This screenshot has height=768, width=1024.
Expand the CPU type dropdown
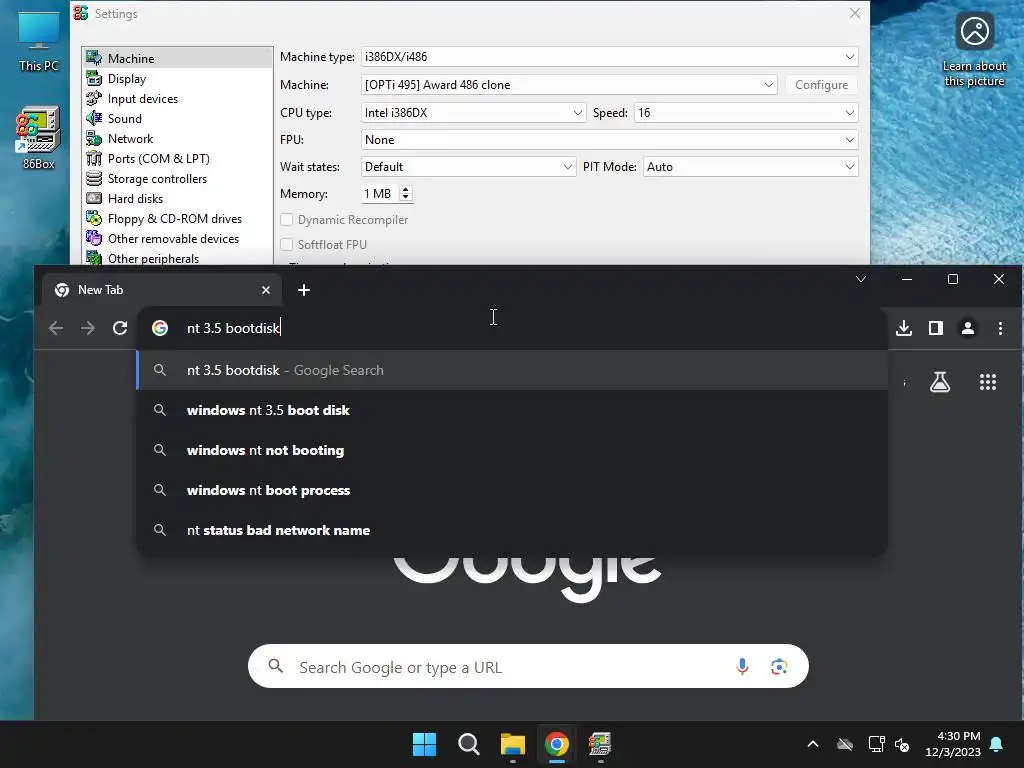[x=473, y=112]
